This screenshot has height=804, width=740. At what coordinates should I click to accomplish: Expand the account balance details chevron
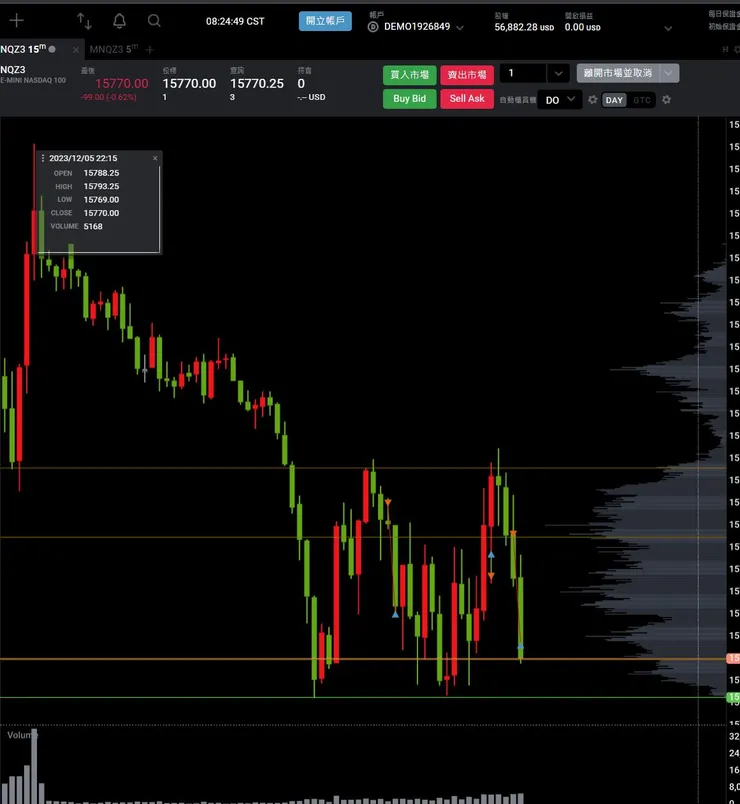[x=668, y=28]
